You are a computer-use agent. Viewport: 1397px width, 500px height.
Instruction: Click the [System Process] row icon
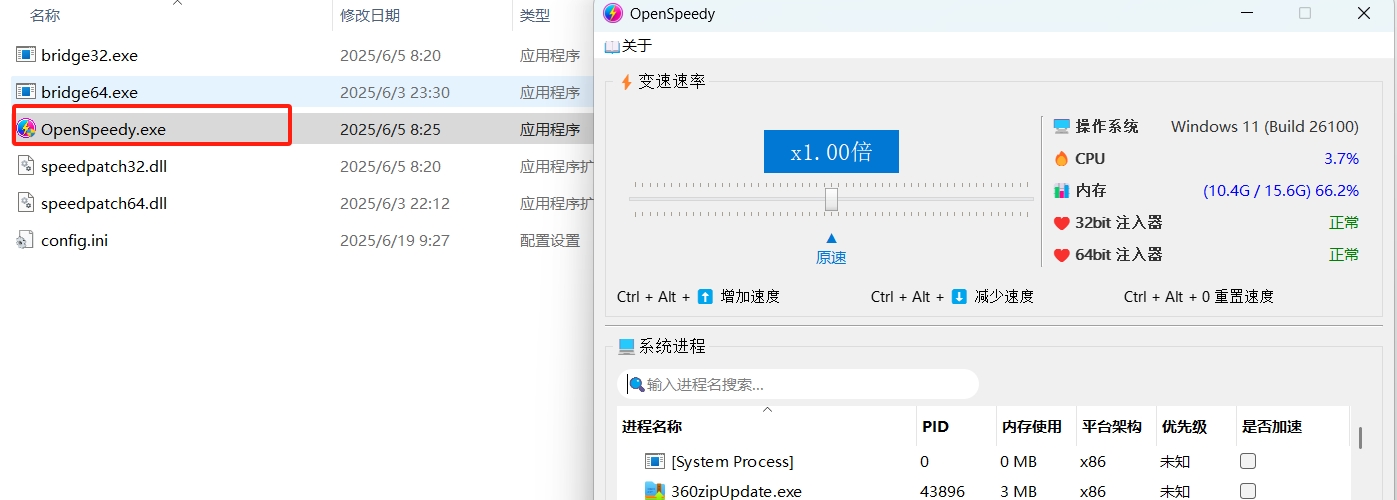click(x=655, y=461)
